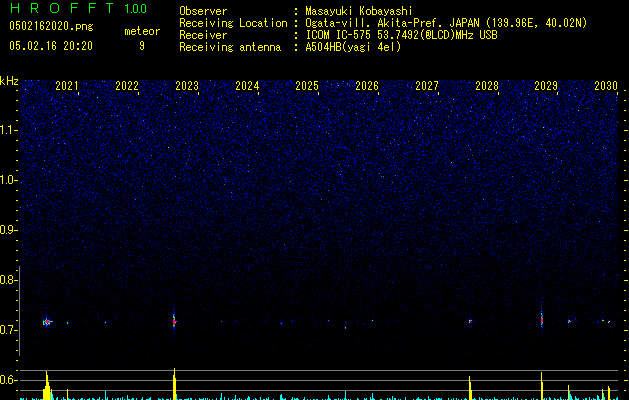Click the meteor label text

pos(142,31)
